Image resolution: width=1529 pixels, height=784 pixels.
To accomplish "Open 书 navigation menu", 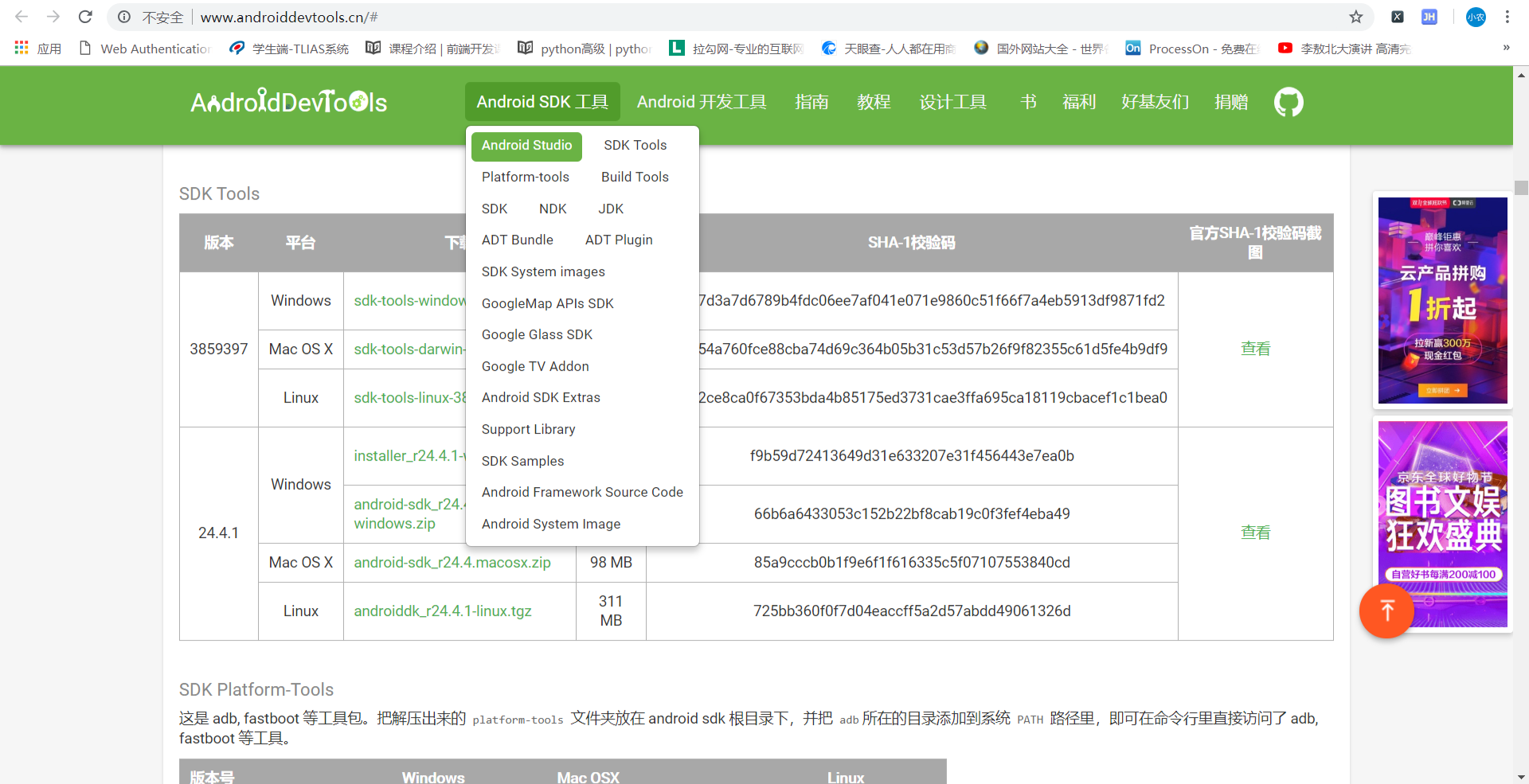I will [1028, 102].
